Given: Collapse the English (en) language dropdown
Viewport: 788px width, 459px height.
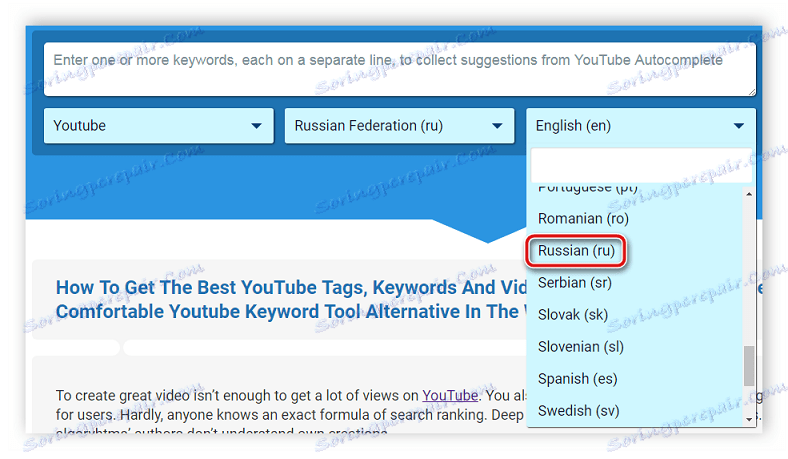Looking at the screenshot, I should [641, 126].
